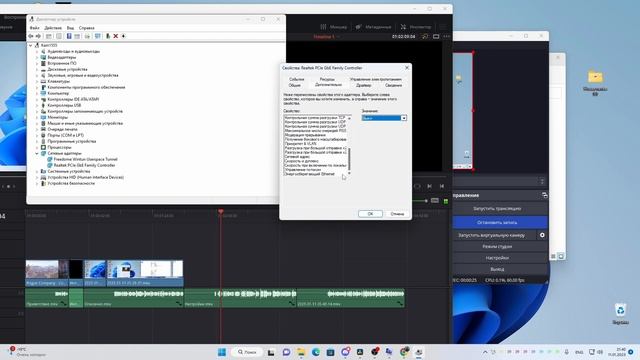Switch to the Общие tab
This screenshot has width=640, height=360.
point(295,85)
